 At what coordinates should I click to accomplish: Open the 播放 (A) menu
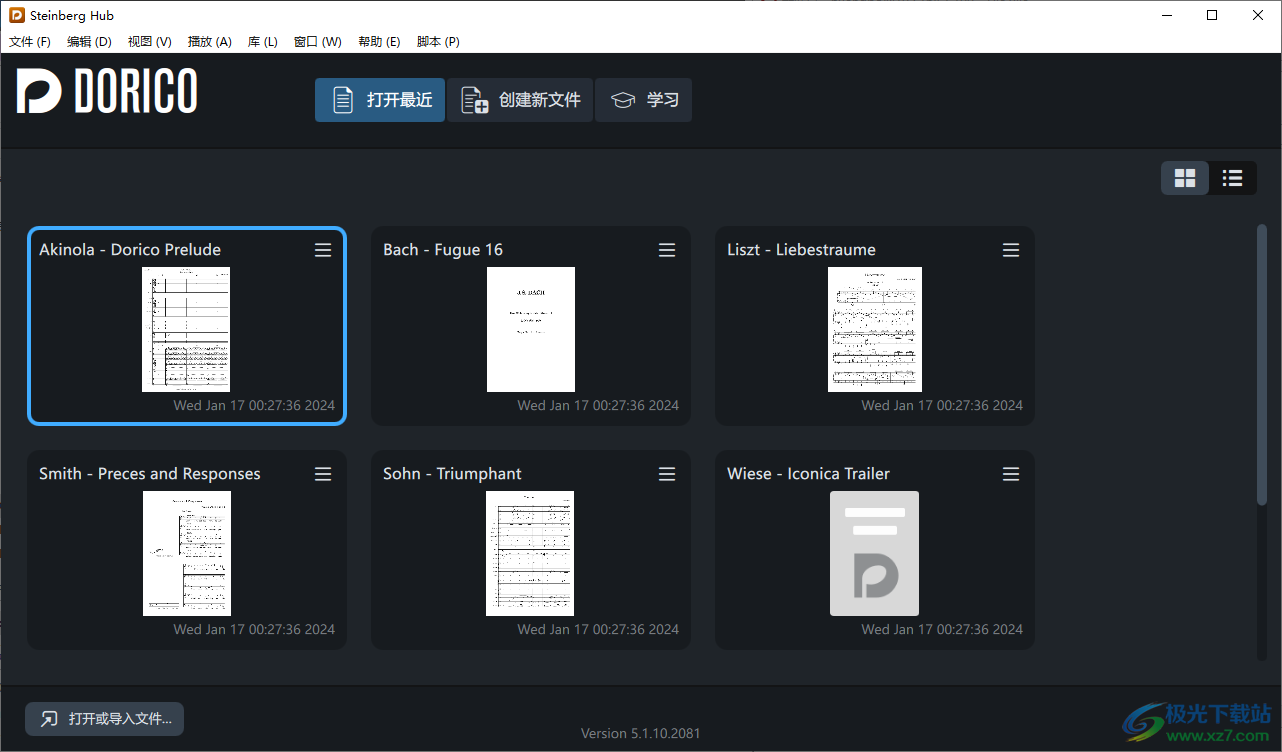(x=210, y=42)
